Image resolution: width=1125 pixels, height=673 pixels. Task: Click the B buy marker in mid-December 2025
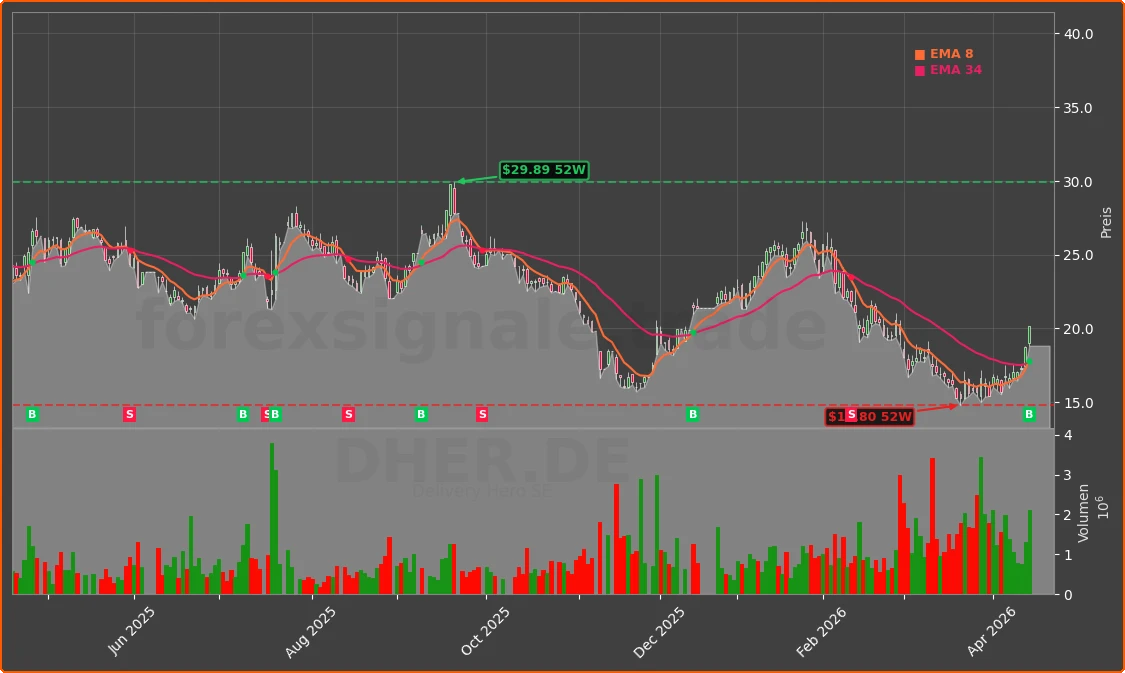pos(692,414)
